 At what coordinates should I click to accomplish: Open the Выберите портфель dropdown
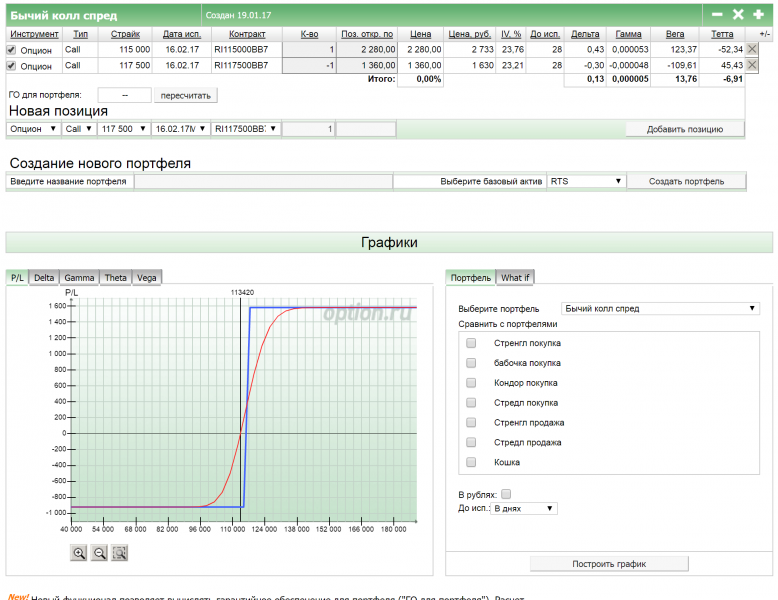(660, 309)
